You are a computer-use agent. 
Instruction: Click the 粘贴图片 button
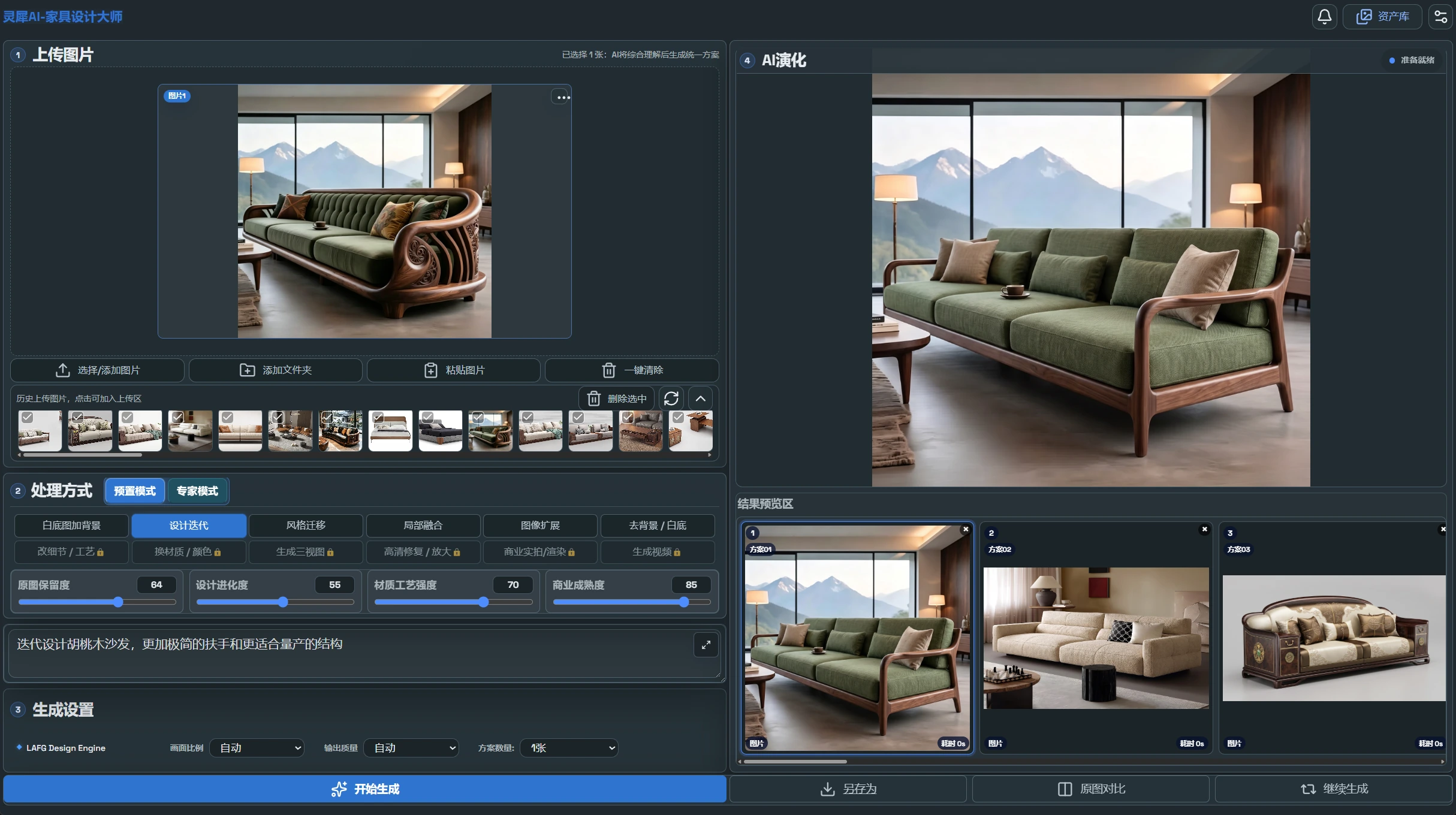click(454, 370)
